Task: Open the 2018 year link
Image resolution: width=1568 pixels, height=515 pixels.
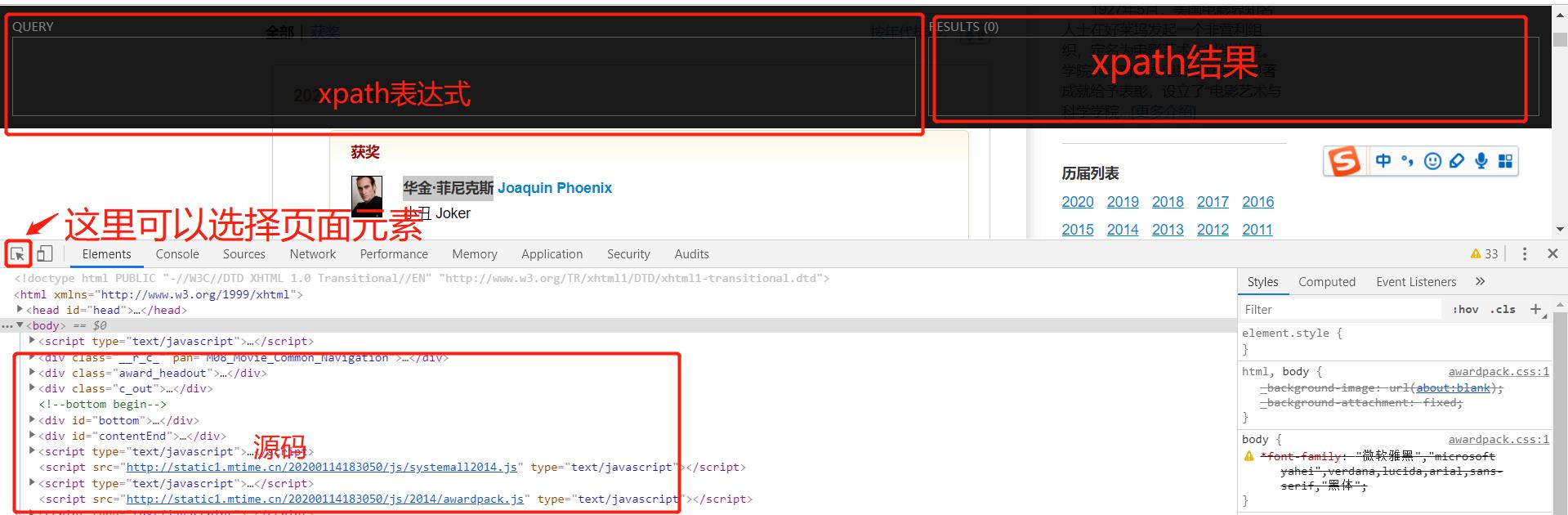Action: tap(1168, 202)
